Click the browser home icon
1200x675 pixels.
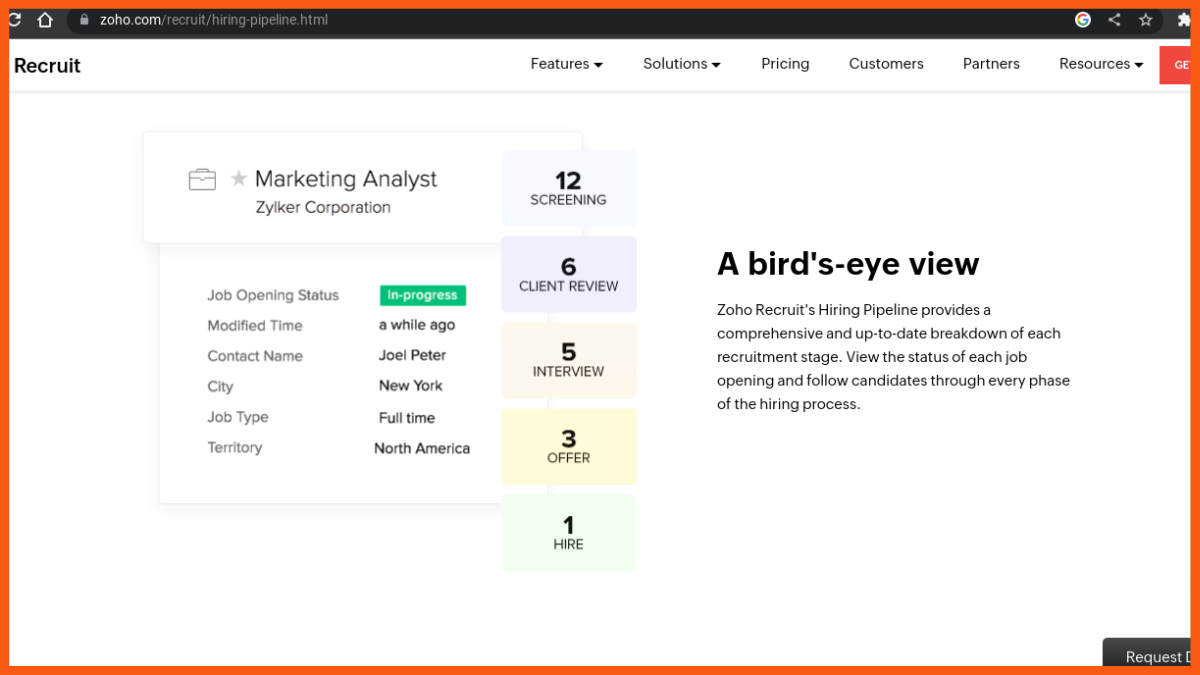45,20
